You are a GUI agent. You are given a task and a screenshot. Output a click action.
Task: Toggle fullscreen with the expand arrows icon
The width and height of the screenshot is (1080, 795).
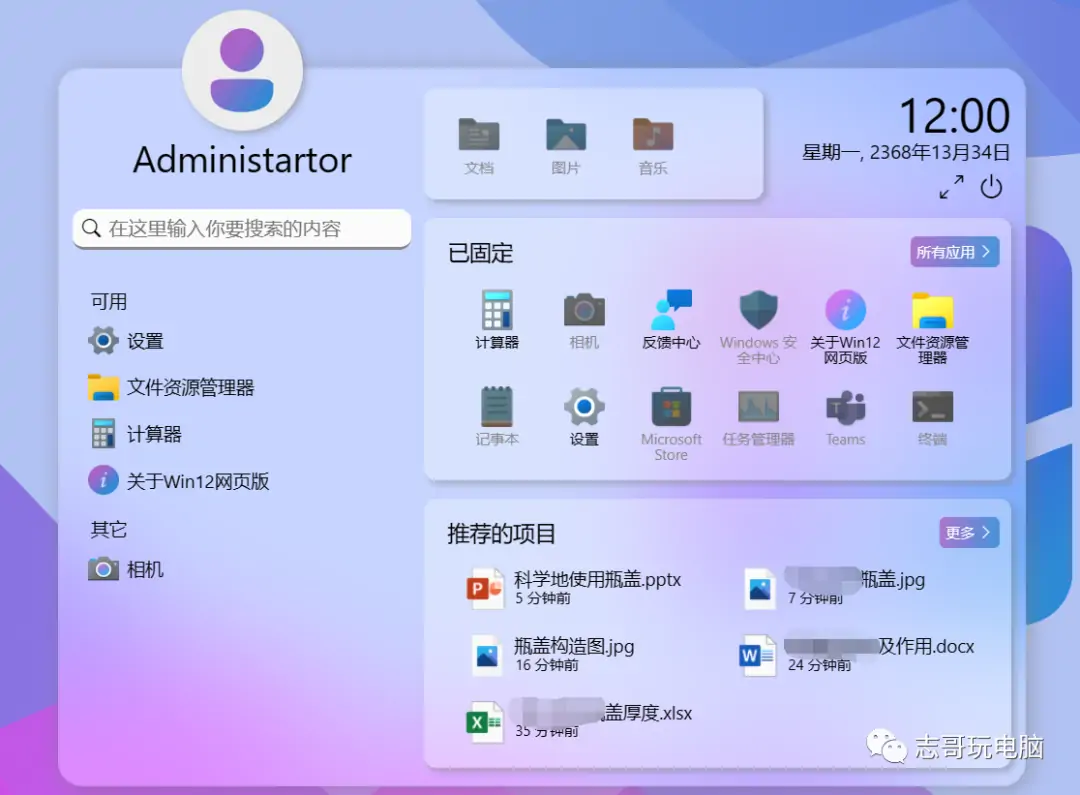(951, 187)
